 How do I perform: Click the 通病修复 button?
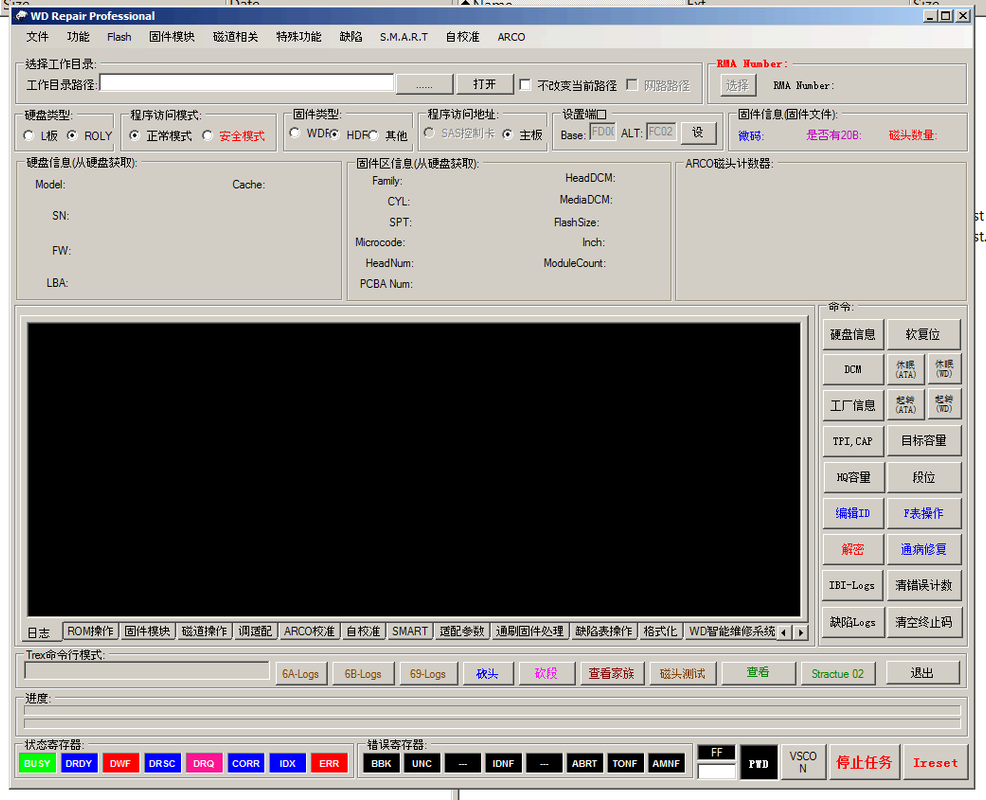click(923, 550)
